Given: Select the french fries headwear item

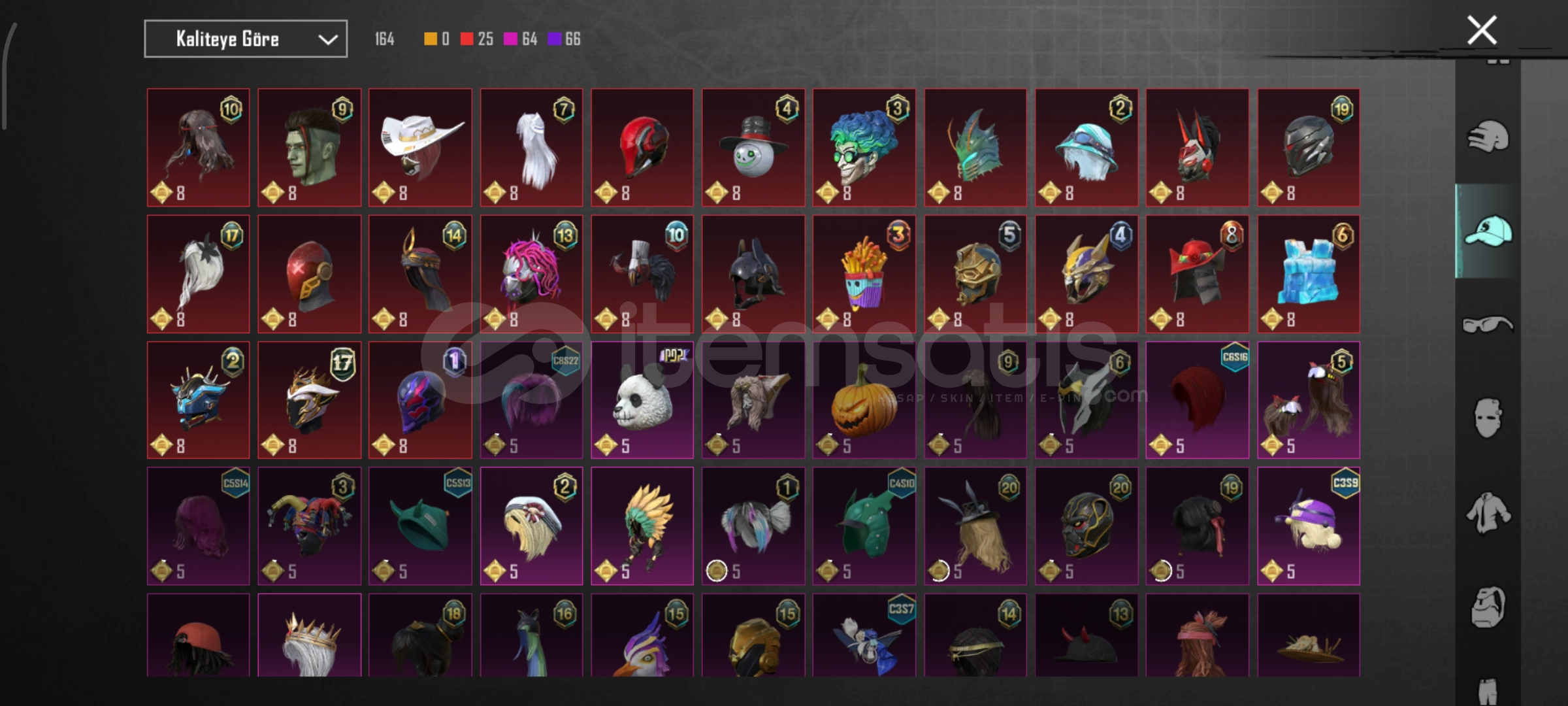Looking at the screenshot, I should 864,274.
